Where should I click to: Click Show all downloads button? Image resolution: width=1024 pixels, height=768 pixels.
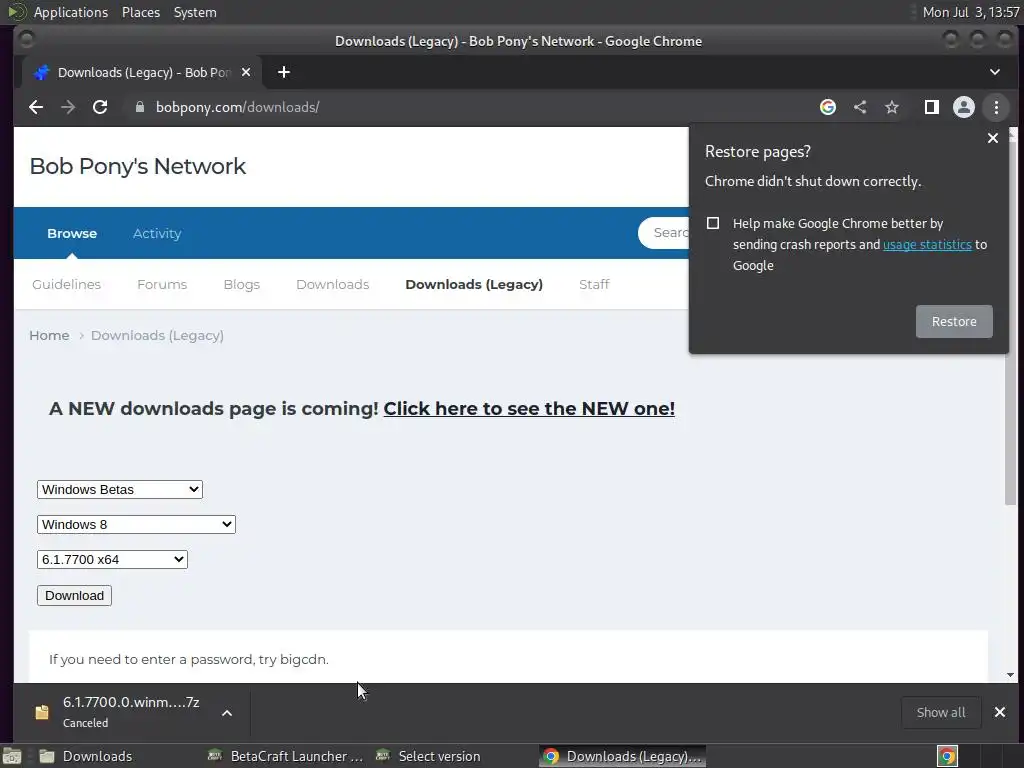click(x=941, y=712)
